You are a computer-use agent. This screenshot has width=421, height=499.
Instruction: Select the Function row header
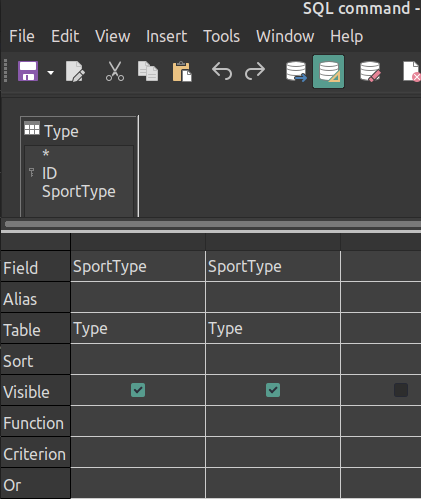click(x=35, y=422)
